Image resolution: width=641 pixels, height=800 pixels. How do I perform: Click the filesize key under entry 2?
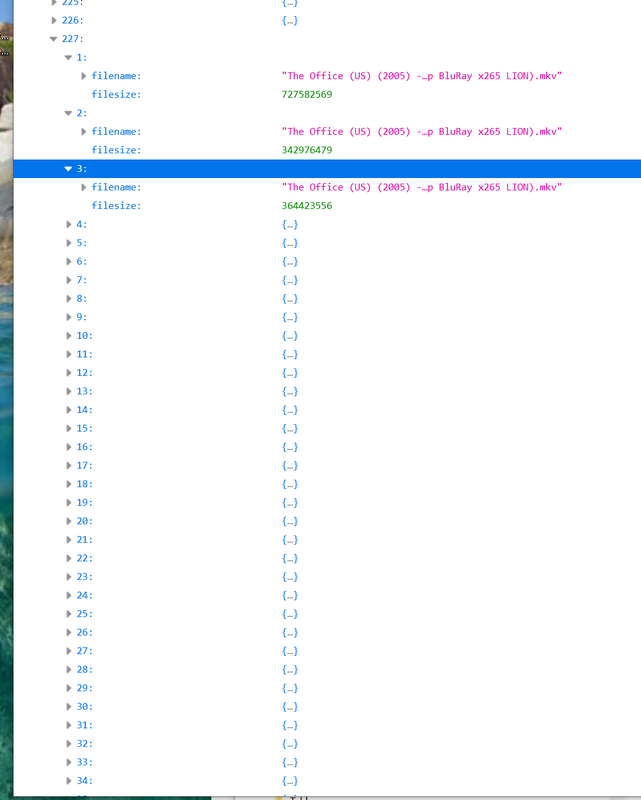pos(116,150)
